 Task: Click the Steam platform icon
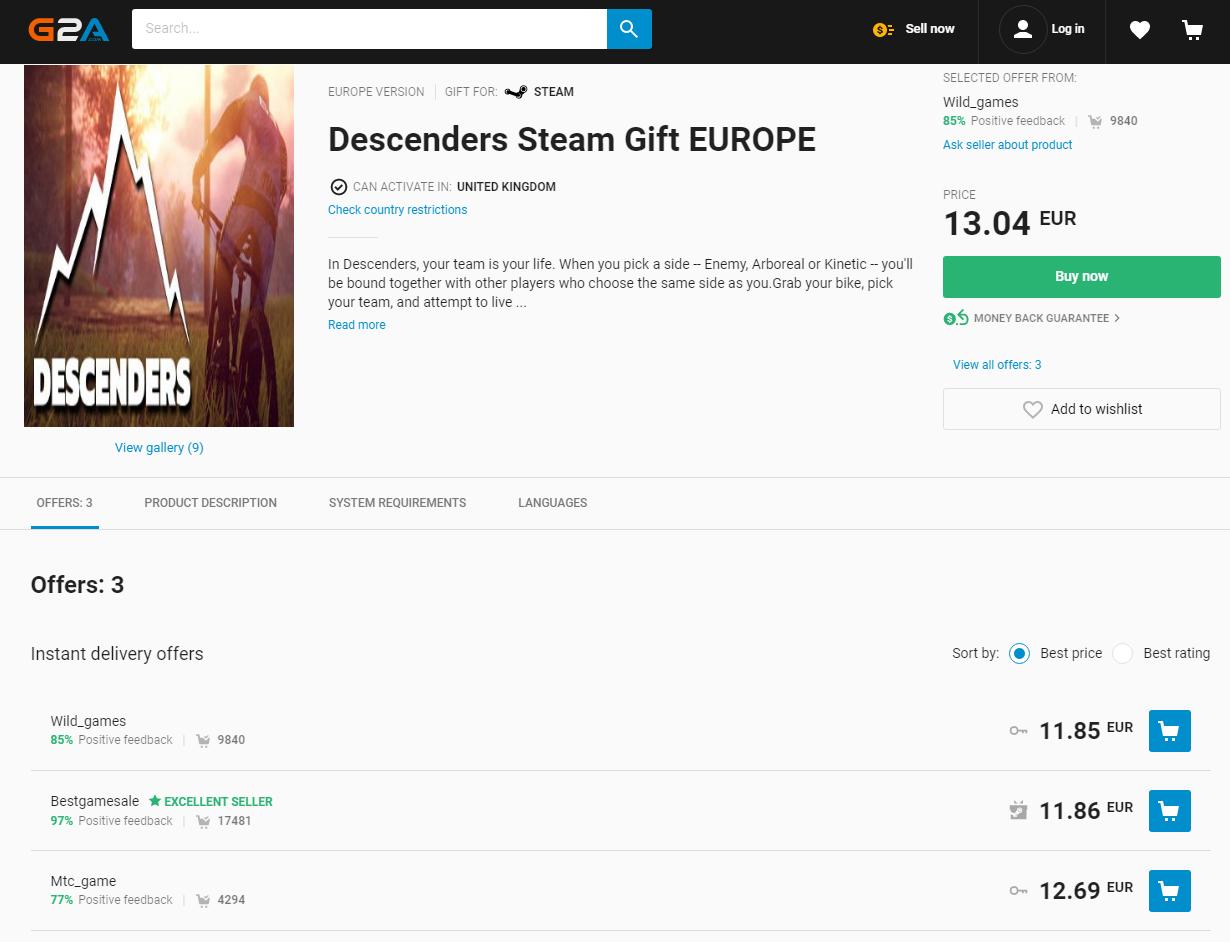click(514, 91)
